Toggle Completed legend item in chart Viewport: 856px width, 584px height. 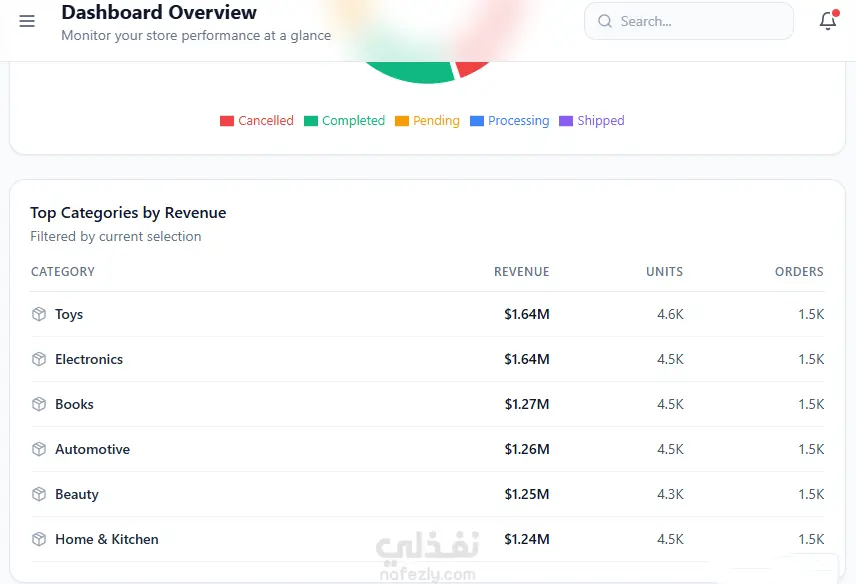coord(344,121)
